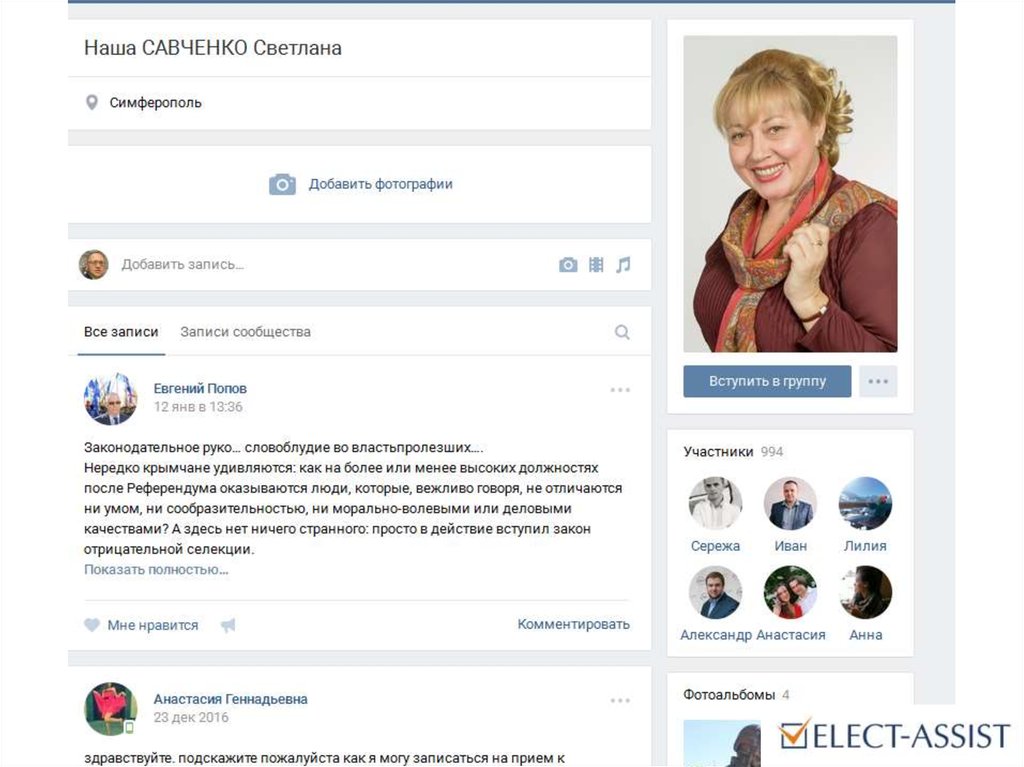Image resolution: width=1024 pixels, height=767 pixels.
Task: Expand post with Показать полностью
Action: (156, 570)
